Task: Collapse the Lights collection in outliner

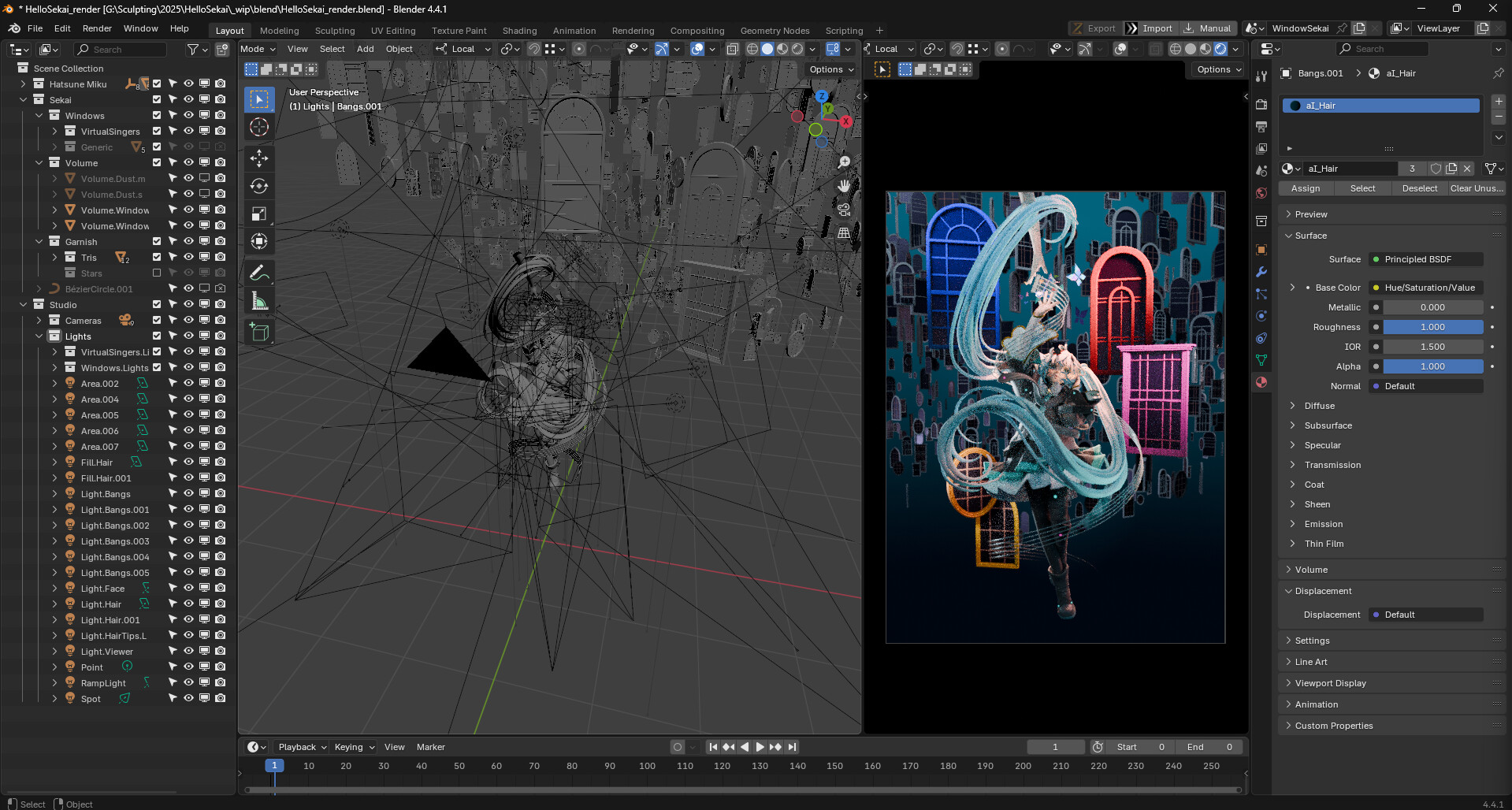Action: 39,336
